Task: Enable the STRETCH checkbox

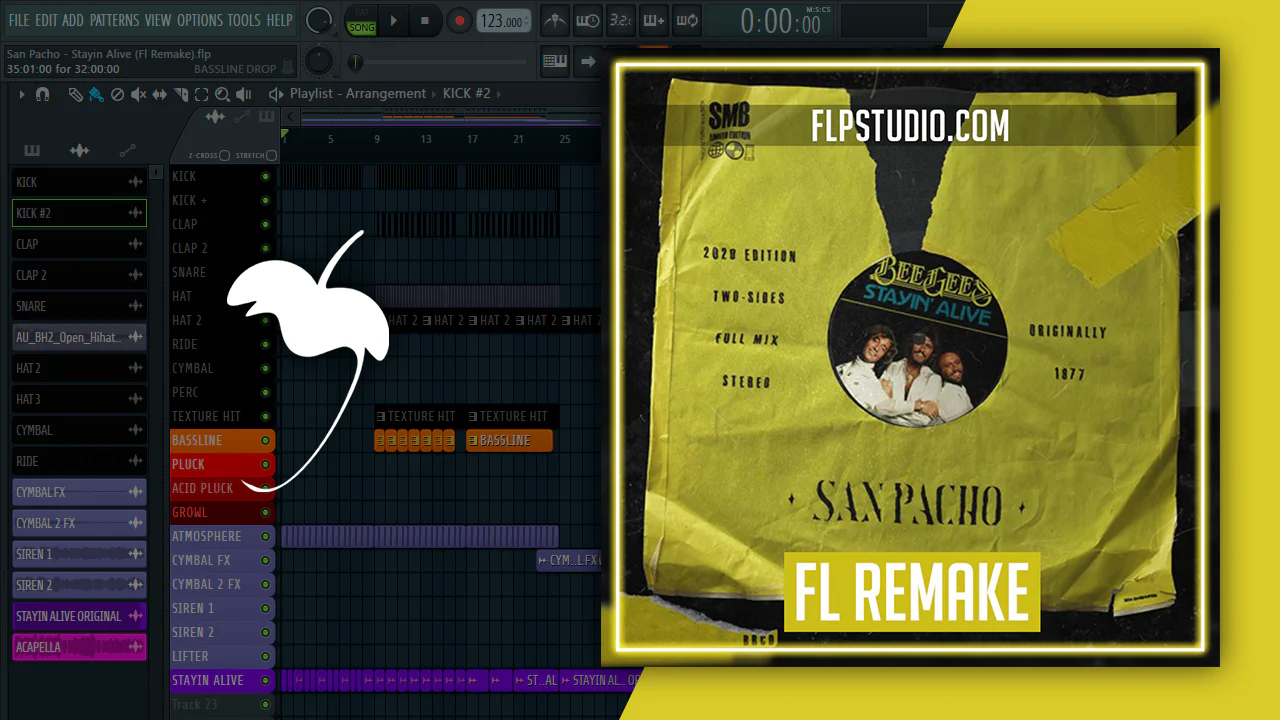Action: coord(271,156)
